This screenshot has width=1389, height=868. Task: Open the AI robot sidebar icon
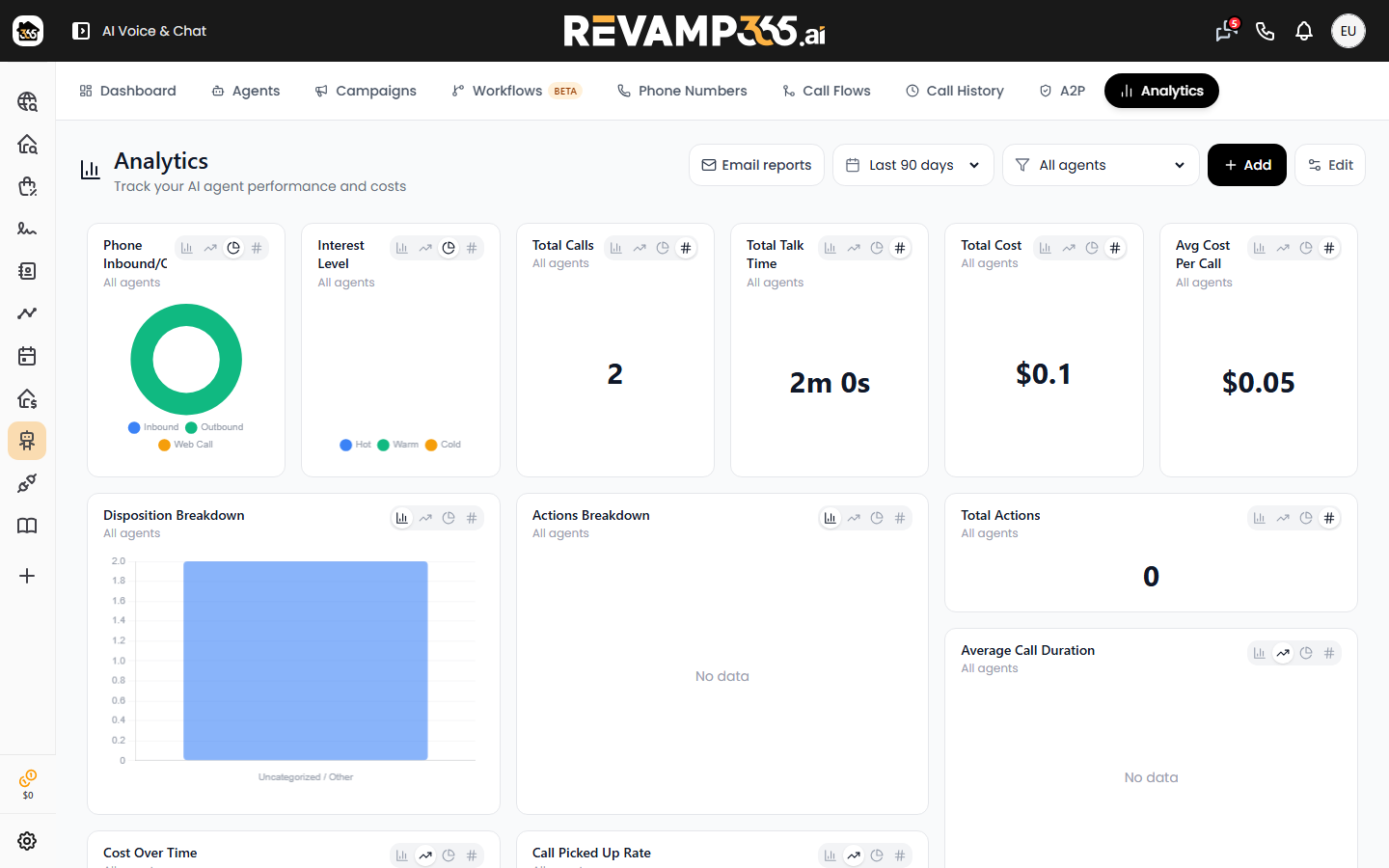tap(27, 441)
